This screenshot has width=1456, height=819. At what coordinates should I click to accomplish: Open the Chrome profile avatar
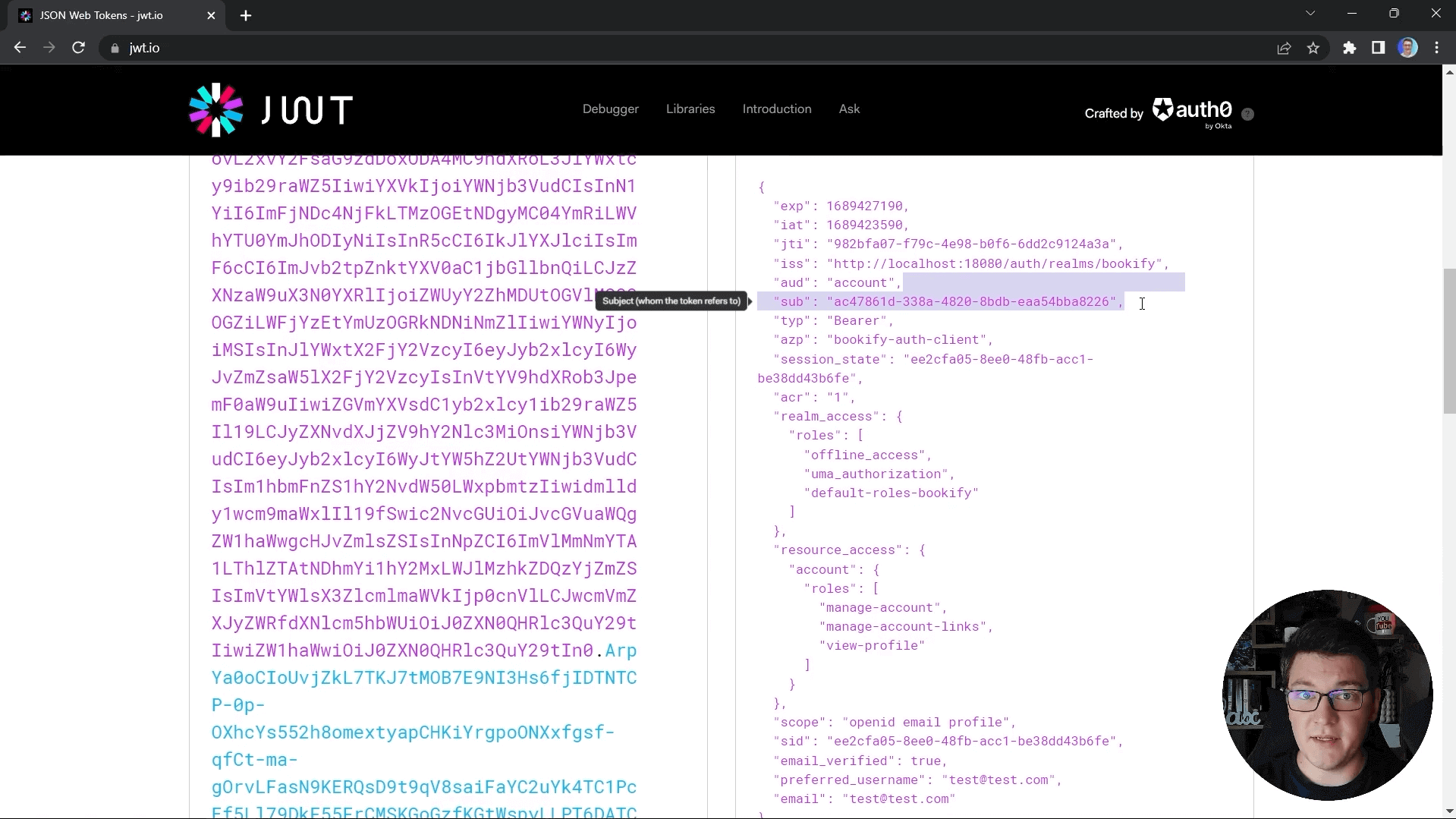(x=1407, y=48)
